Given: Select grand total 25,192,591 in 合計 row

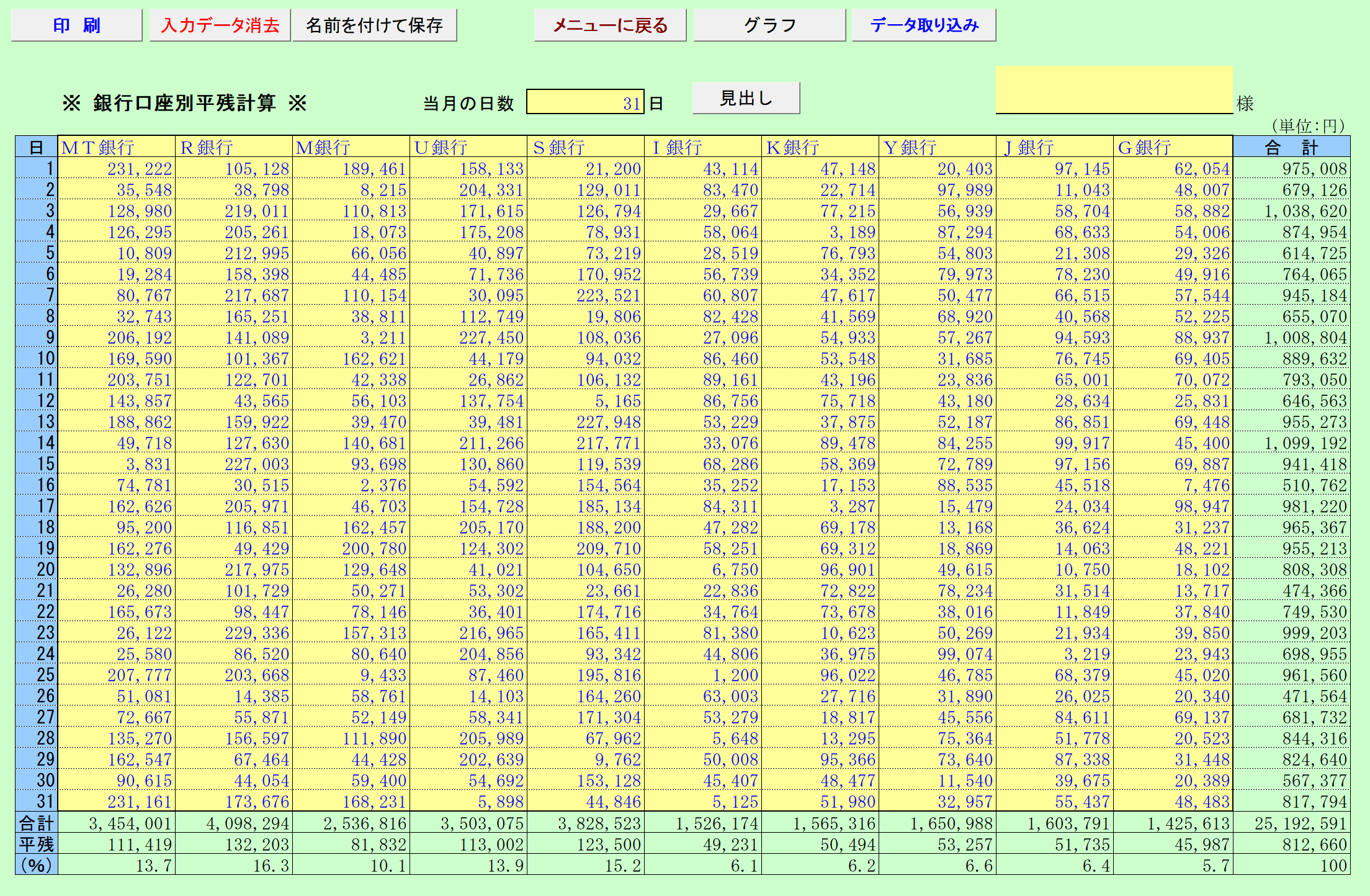Looking at the screenshot, I should [x=1292, y=823].
